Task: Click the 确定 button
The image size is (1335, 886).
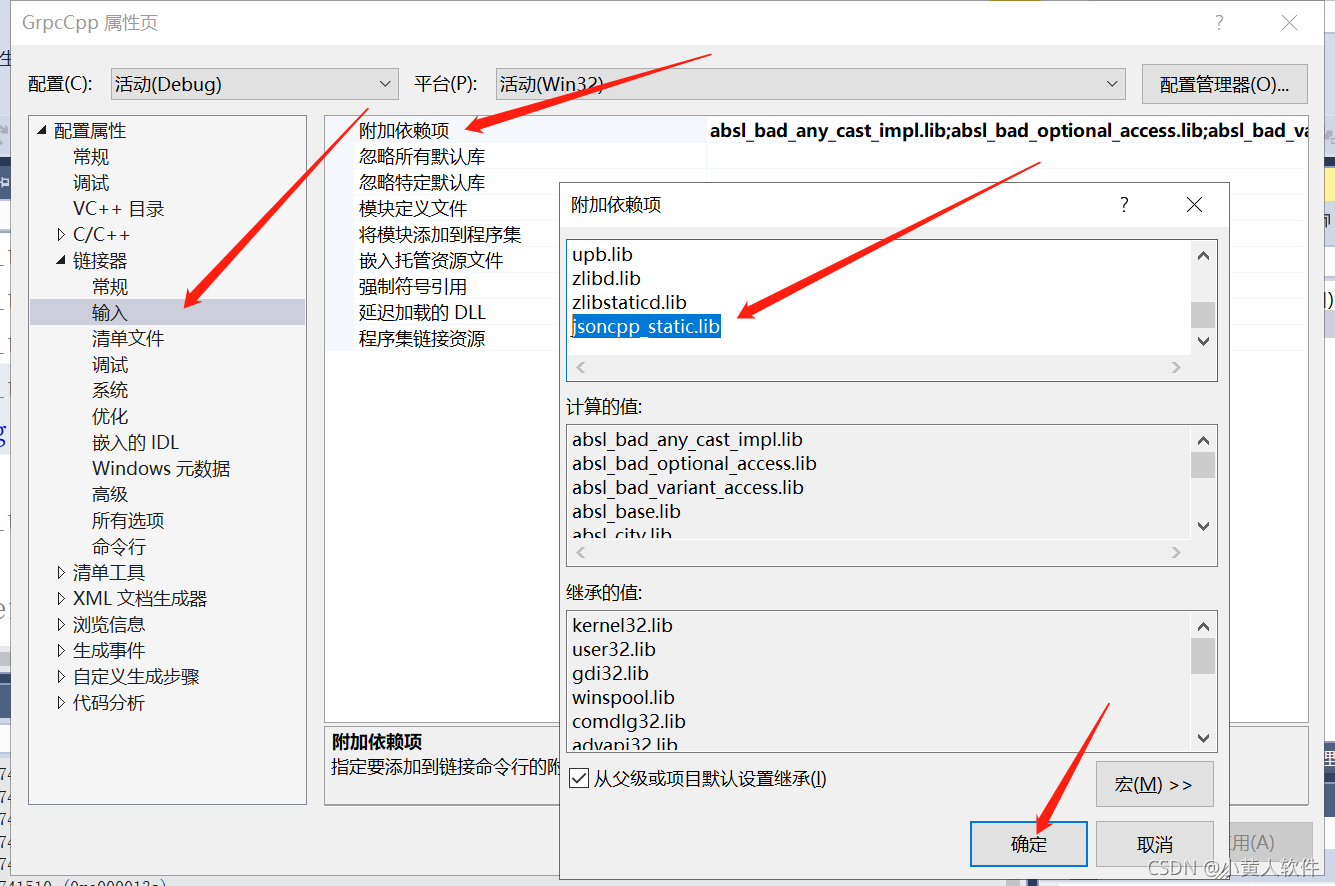Action: [1028, 843]
